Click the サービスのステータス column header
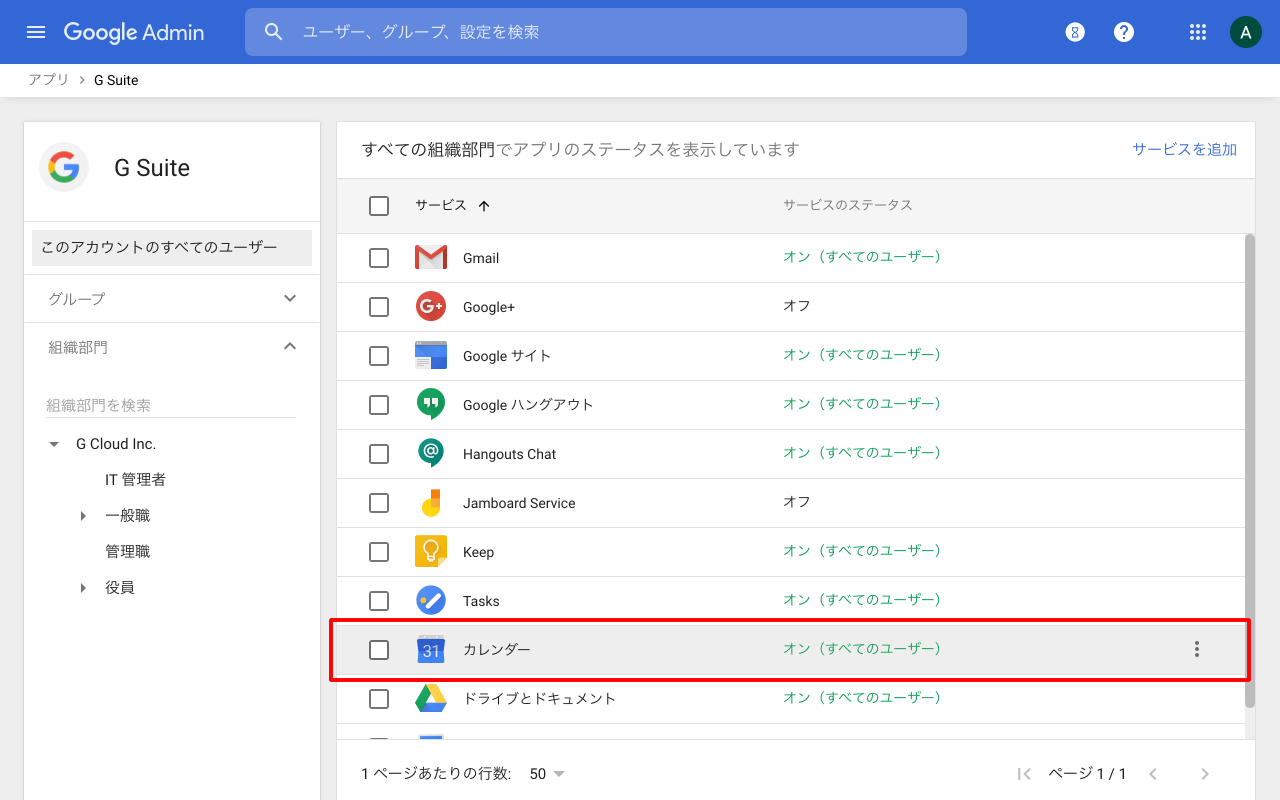Image resolution: width=1280 pixels, height=800 pixels. [848, 205]
